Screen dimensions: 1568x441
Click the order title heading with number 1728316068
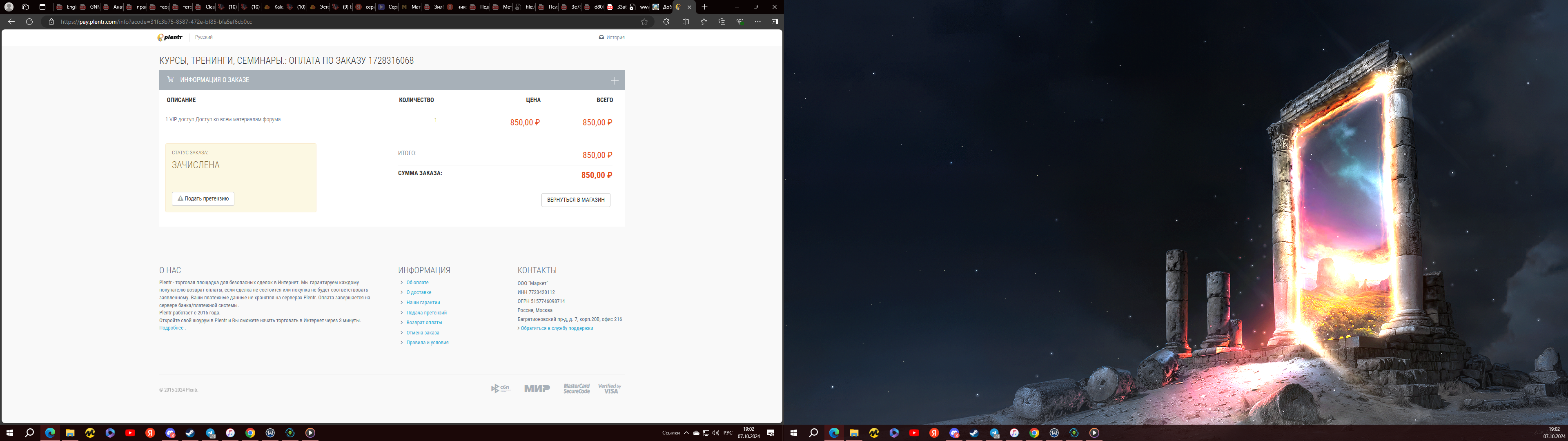click(x=287, y=61)
